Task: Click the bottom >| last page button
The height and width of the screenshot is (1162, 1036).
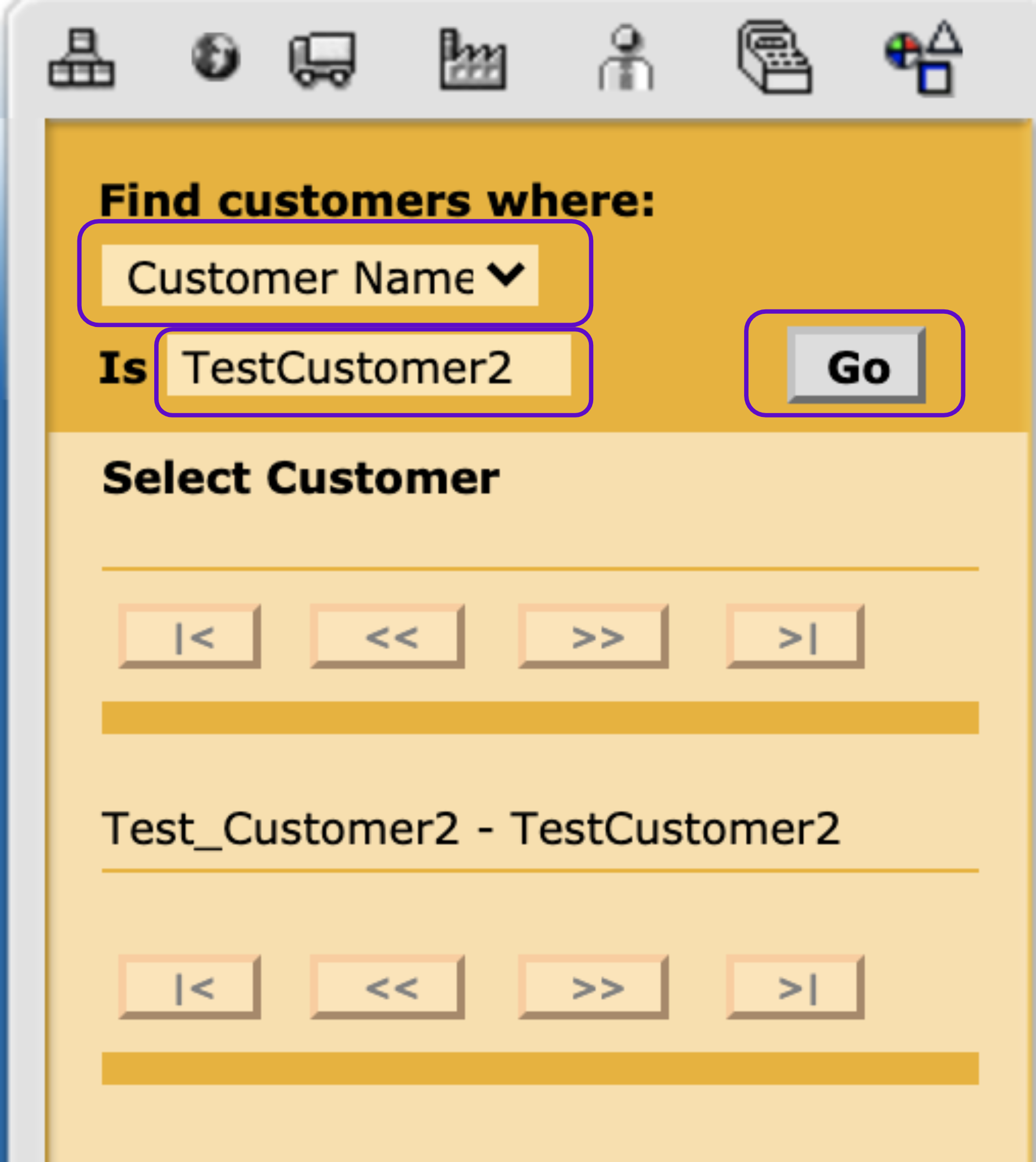Action: pos(795,988)
